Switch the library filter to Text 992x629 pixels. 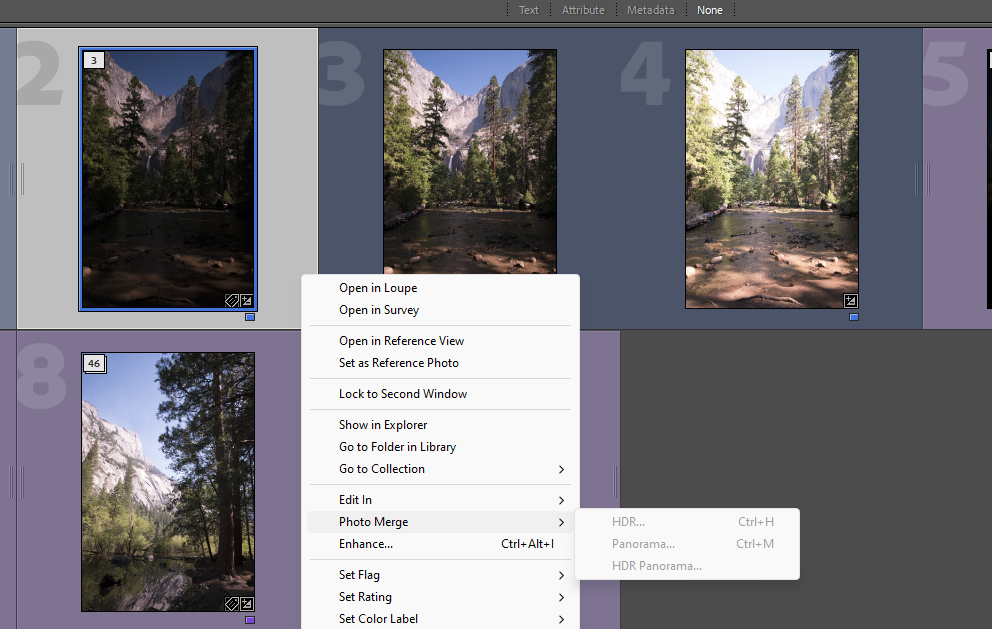[x=528, y=10]
